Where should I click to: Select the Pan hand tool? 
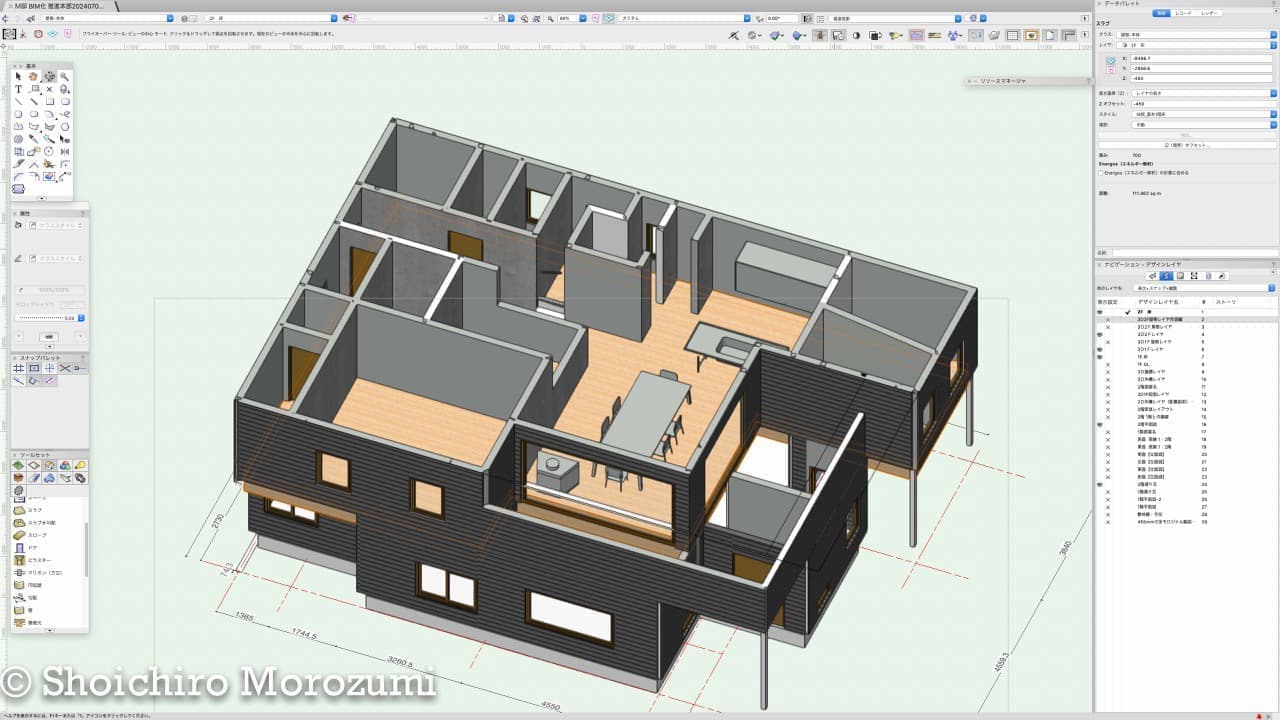point(33,76)
